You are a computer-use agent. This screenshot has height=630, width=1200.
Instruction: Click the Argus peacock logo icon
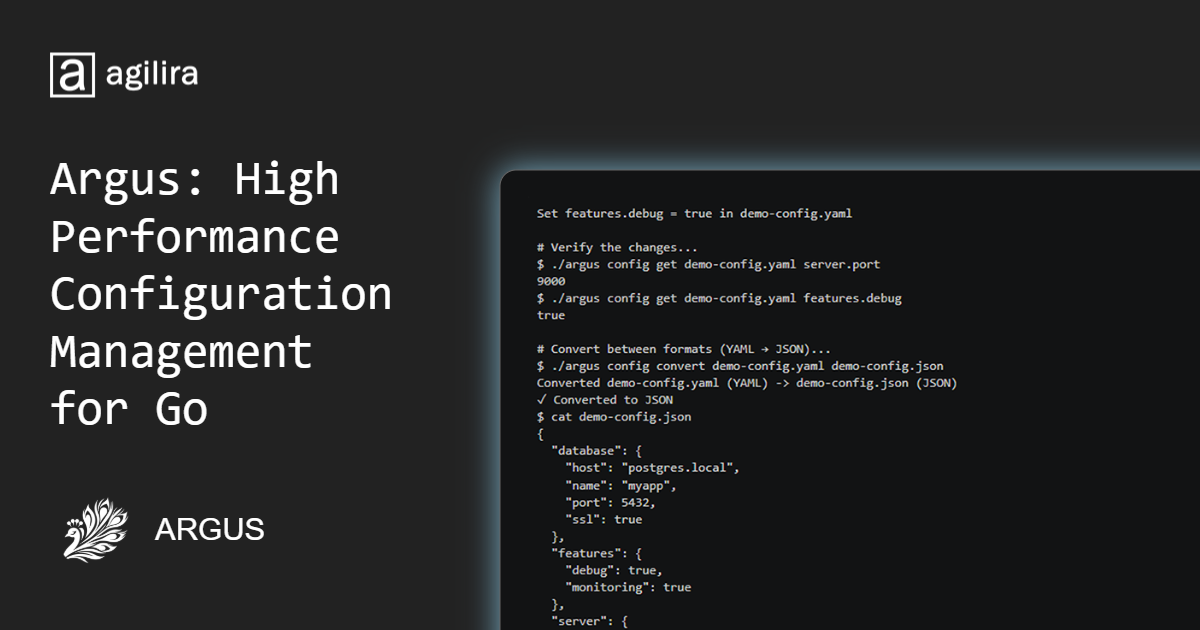[97, 529]
